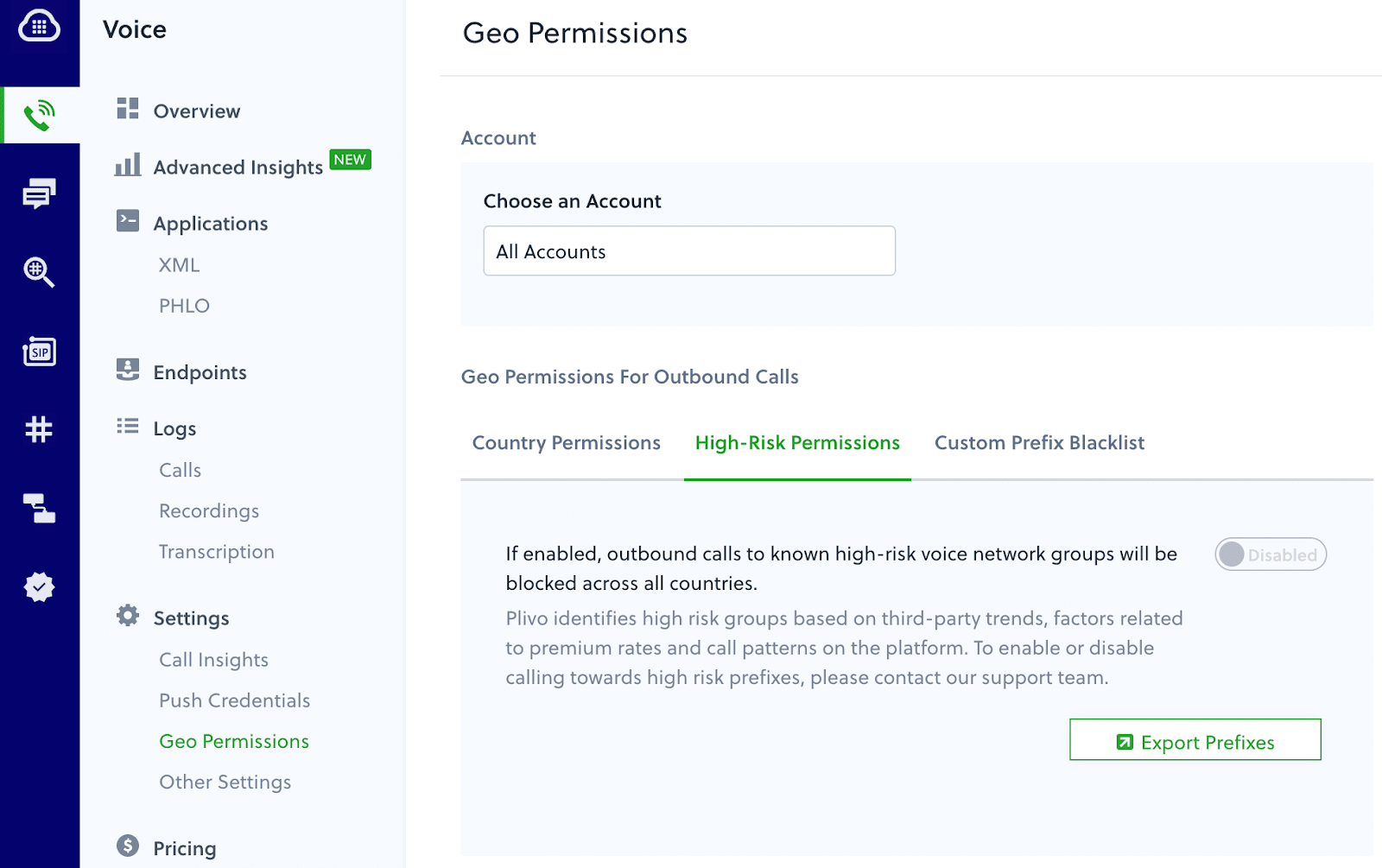Go to the Plivo cloud logo home
Screen dimensions: 1382x868
[40, 27]
